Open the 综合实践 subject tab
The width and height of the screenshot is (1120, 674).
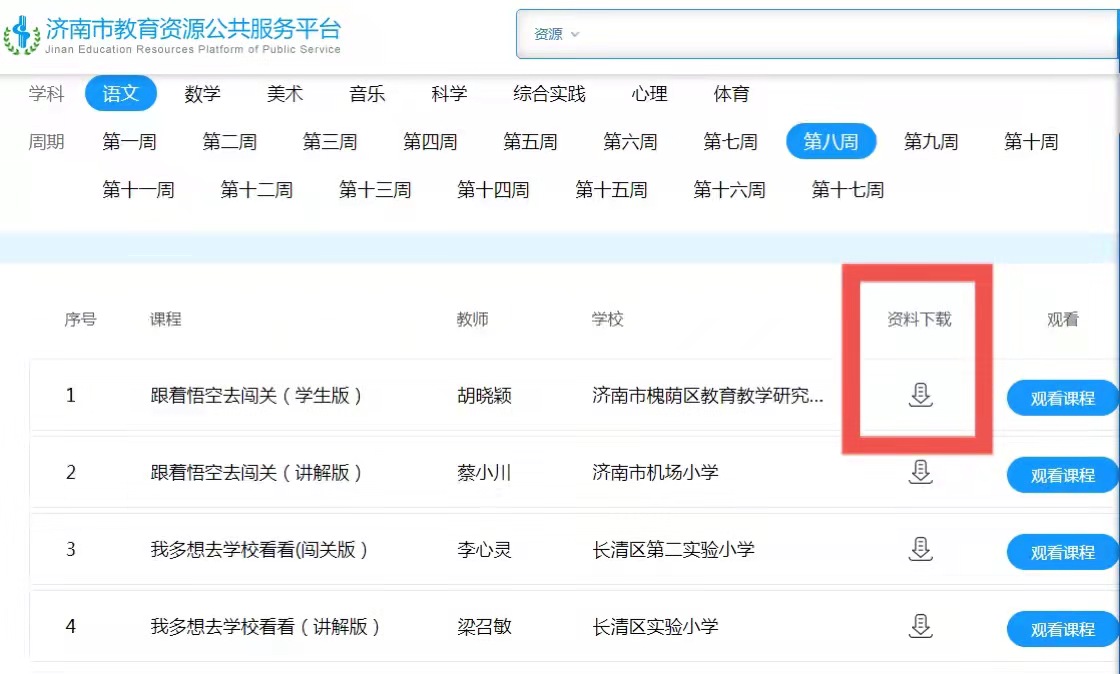[549, 94]
